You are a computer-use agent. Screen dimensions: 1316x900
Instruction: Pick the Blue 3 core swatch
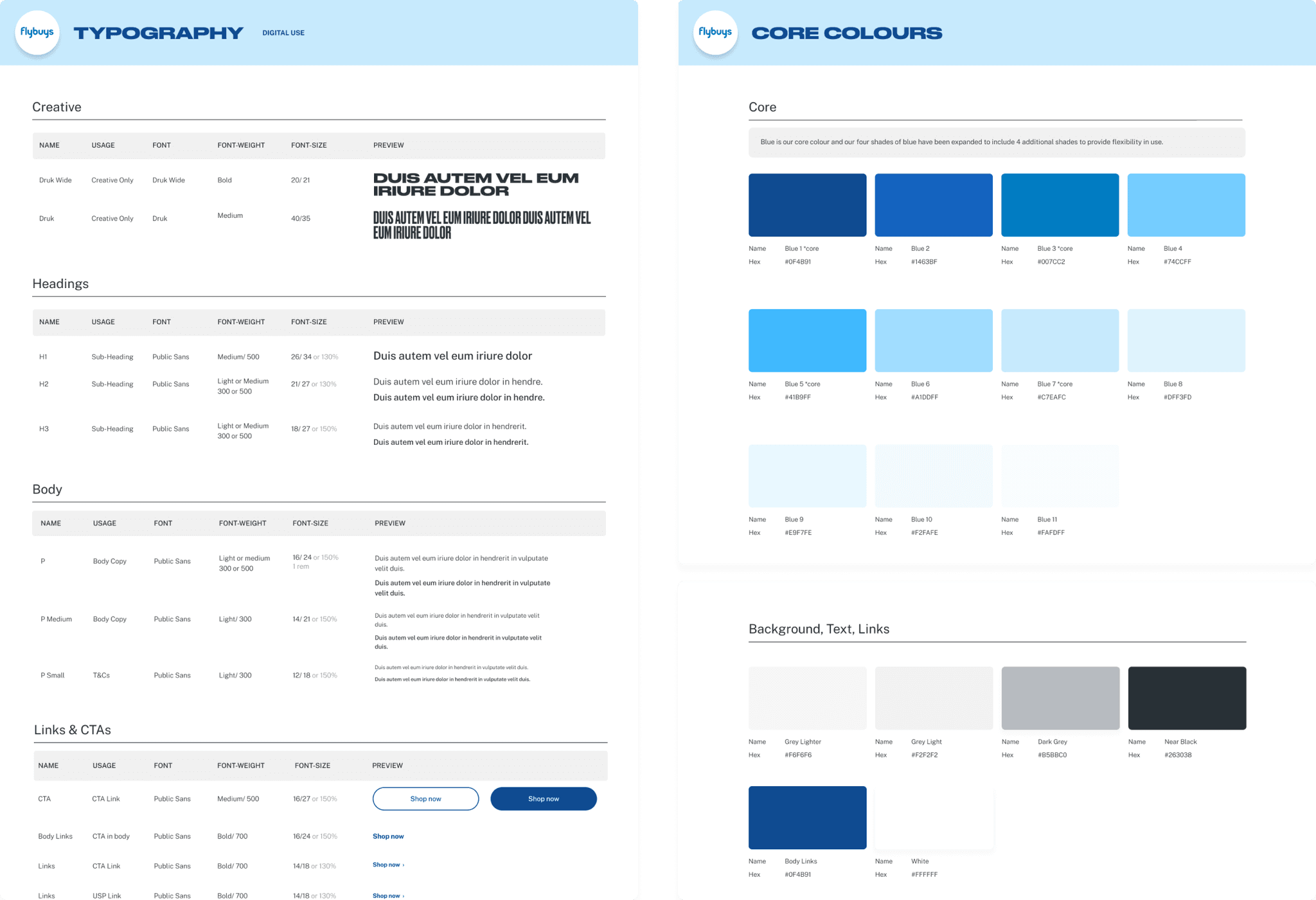point(1060,205)
